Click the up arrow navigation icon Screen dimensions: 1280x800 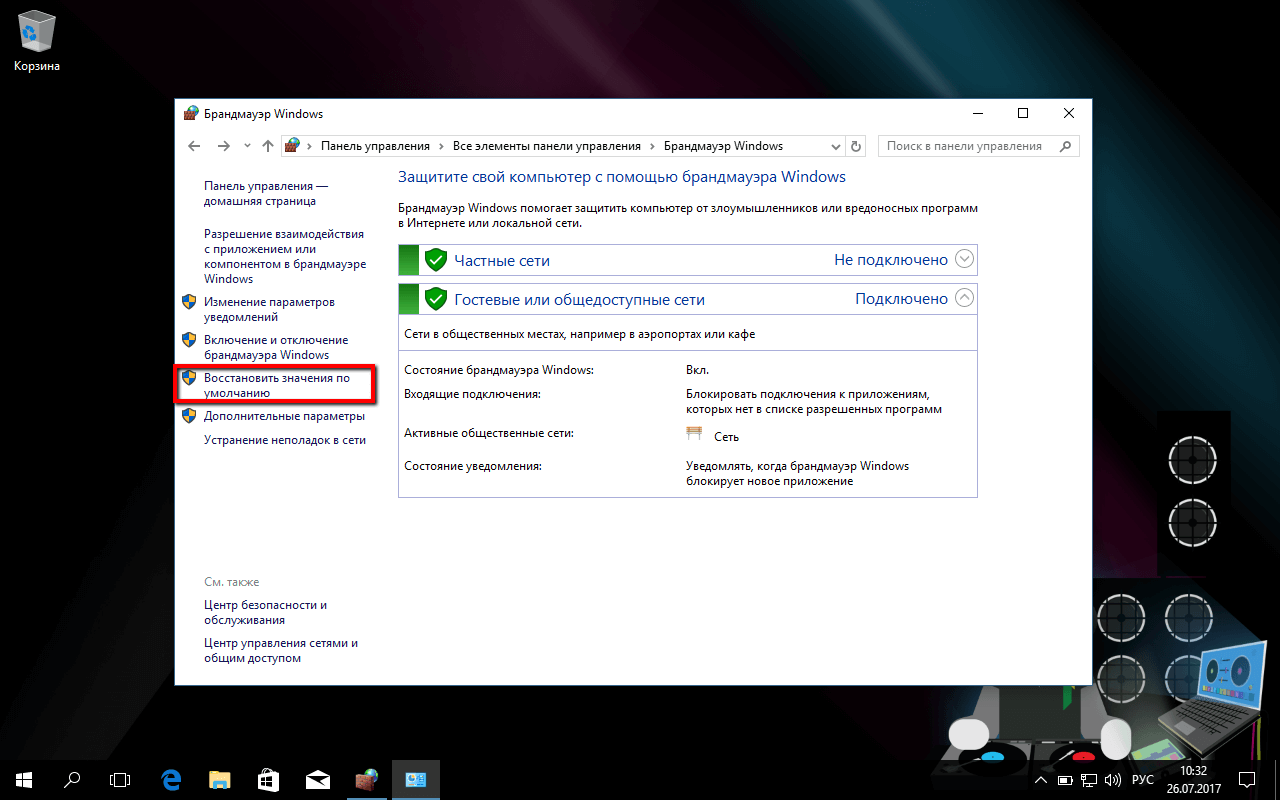pos(268,145)
